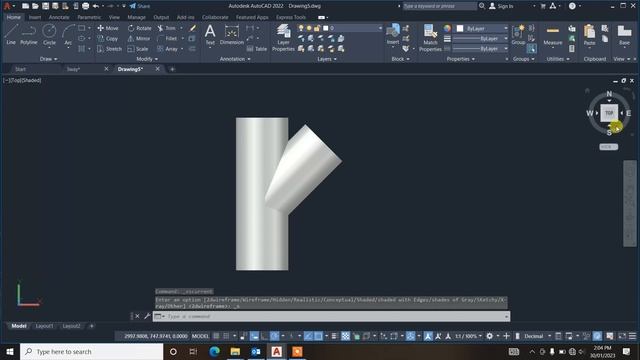Viewport: 640px width, 360px height.
Task: Click the Measure tool
Action: [x=553, y=34]
